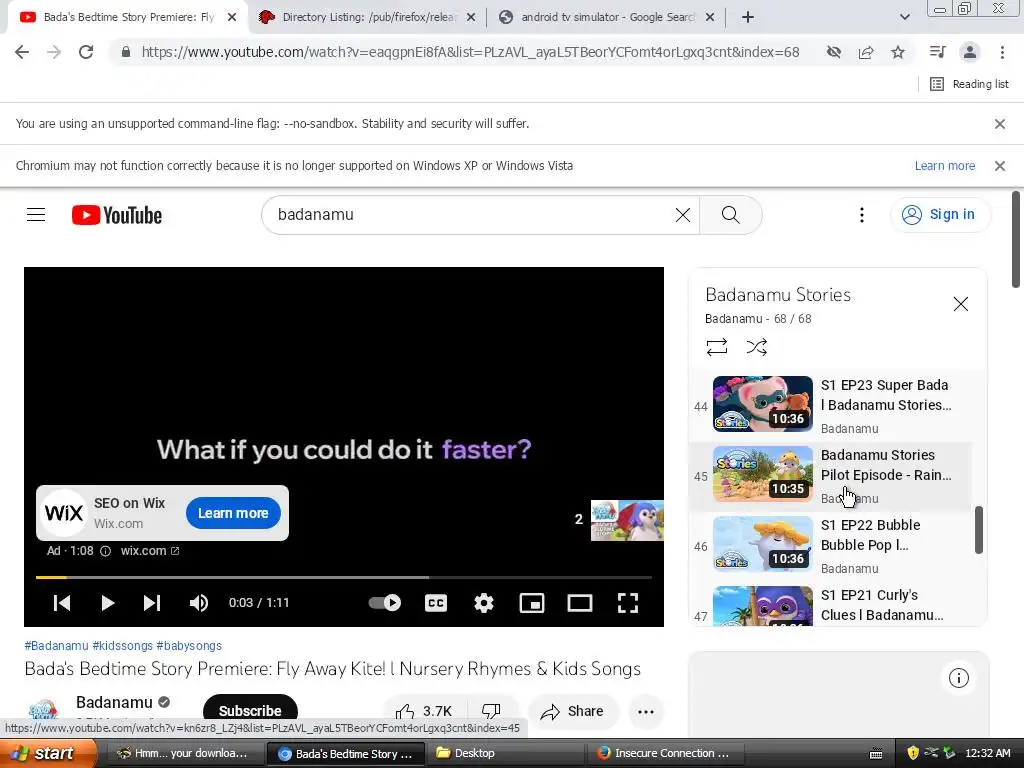This screenshot has height=768, width=1024.
Task: Mute the video volume
Action: pos(199,603)
